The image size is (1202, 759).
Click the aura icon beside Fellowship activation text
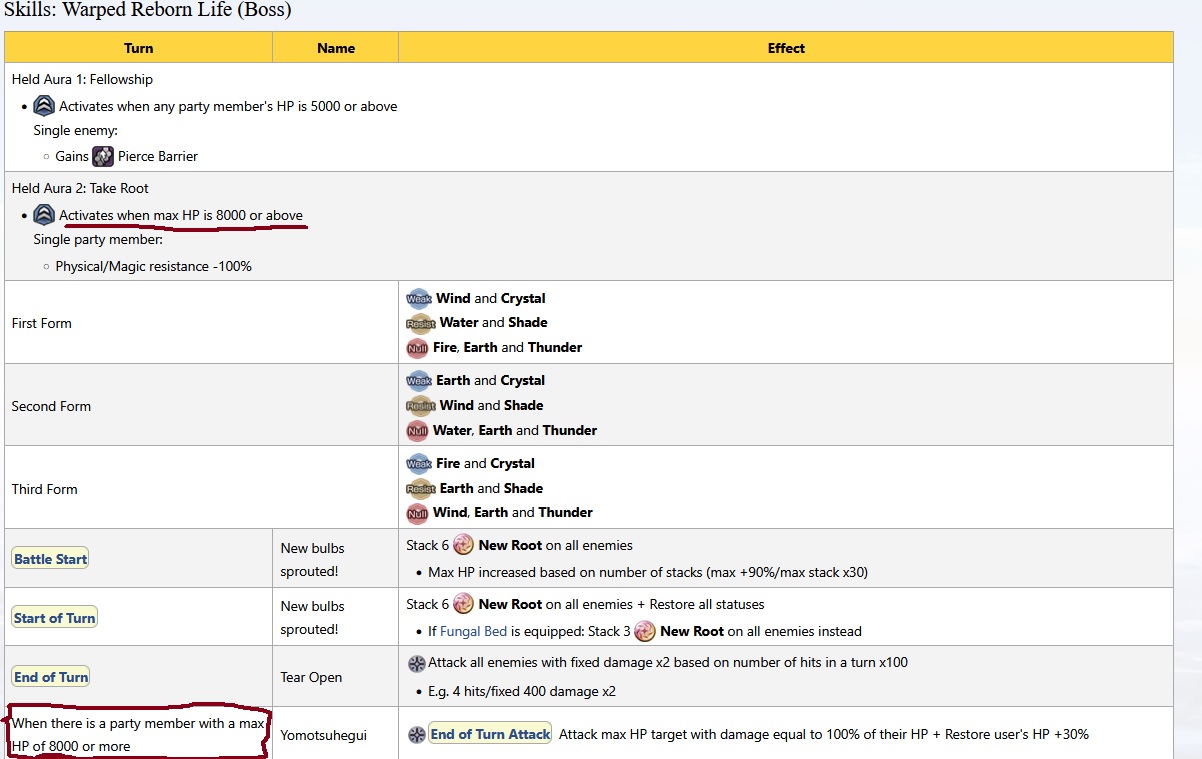point(44,106)
